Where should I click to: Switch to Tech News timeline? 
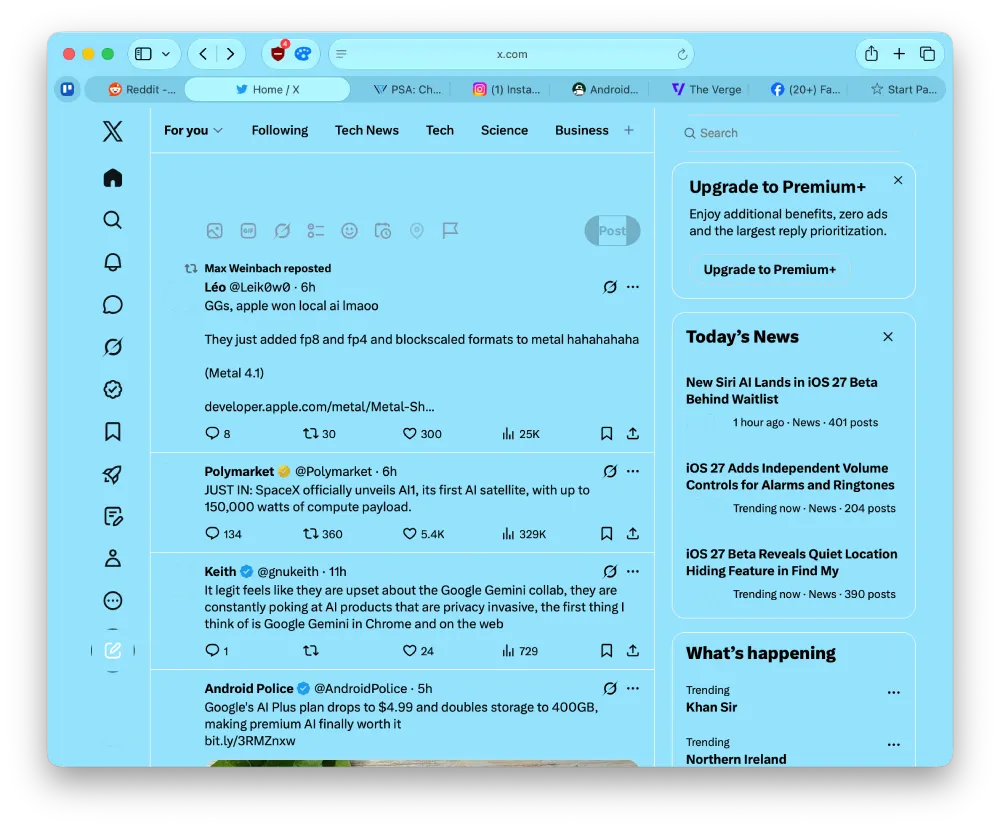(x=367, y=130)
